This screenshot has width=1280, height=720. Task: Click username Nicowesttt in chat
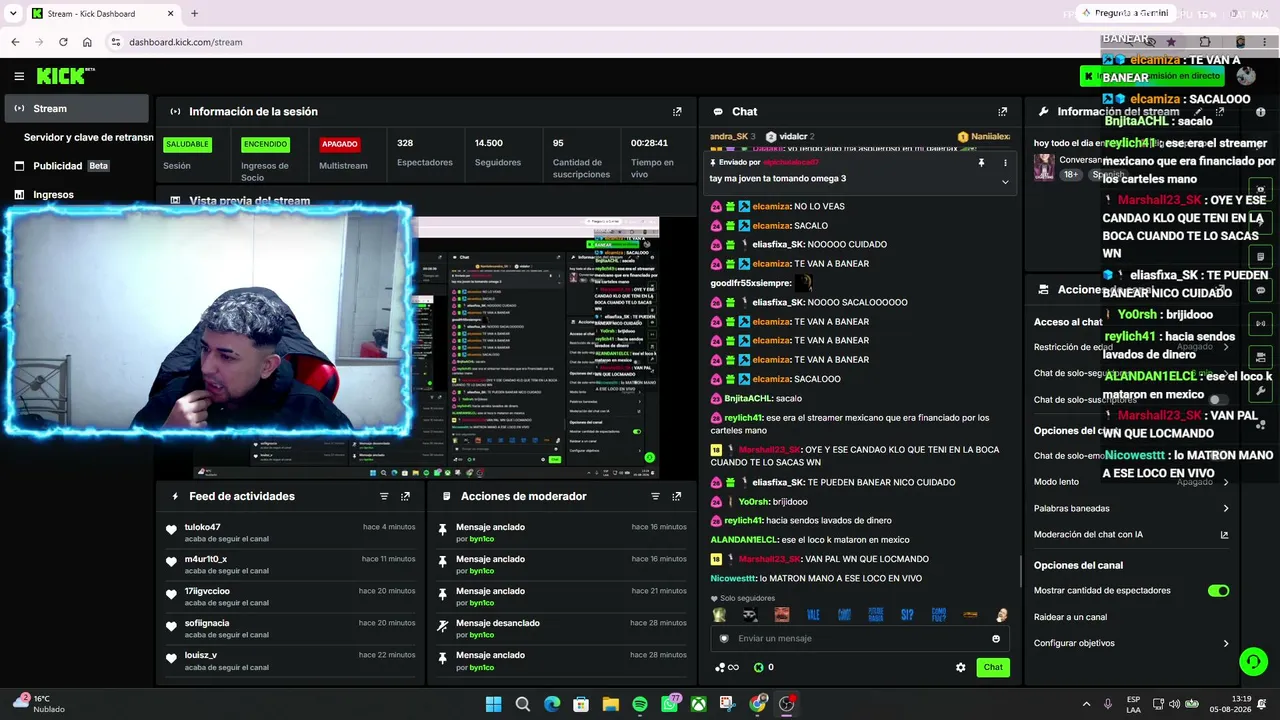[x=733, y=578]
